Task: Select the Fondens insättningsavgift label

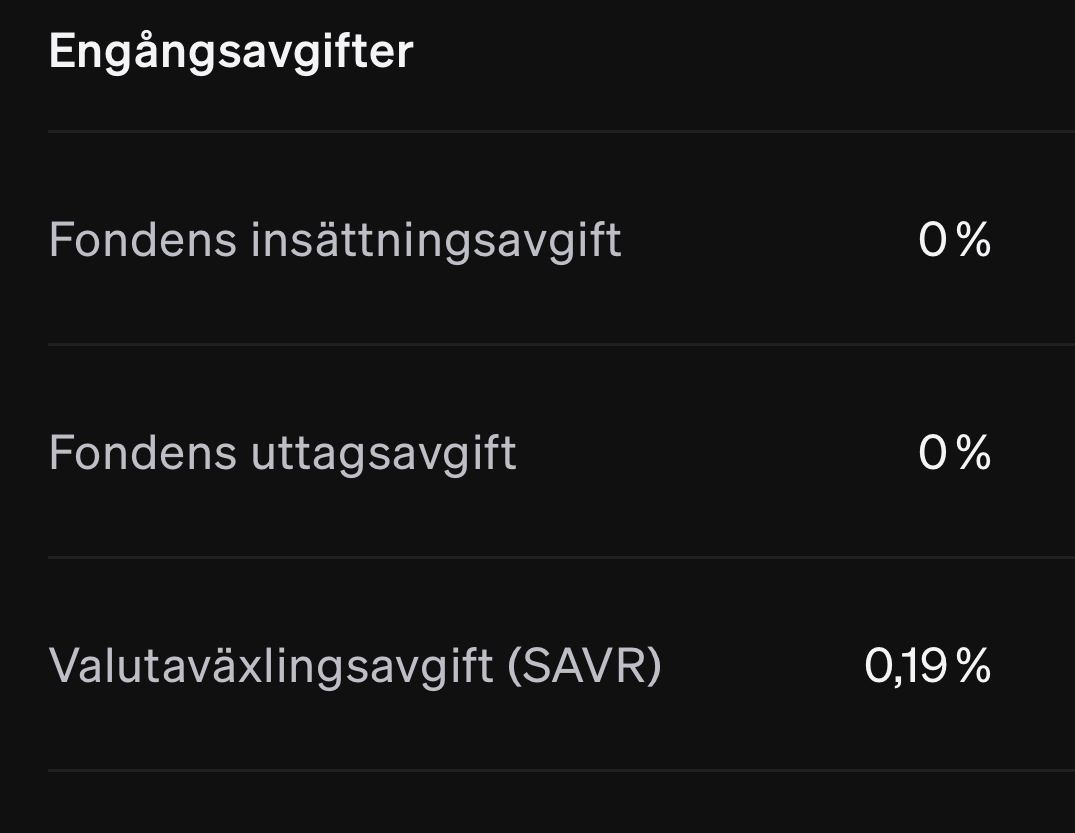Action: pos(335,241)
